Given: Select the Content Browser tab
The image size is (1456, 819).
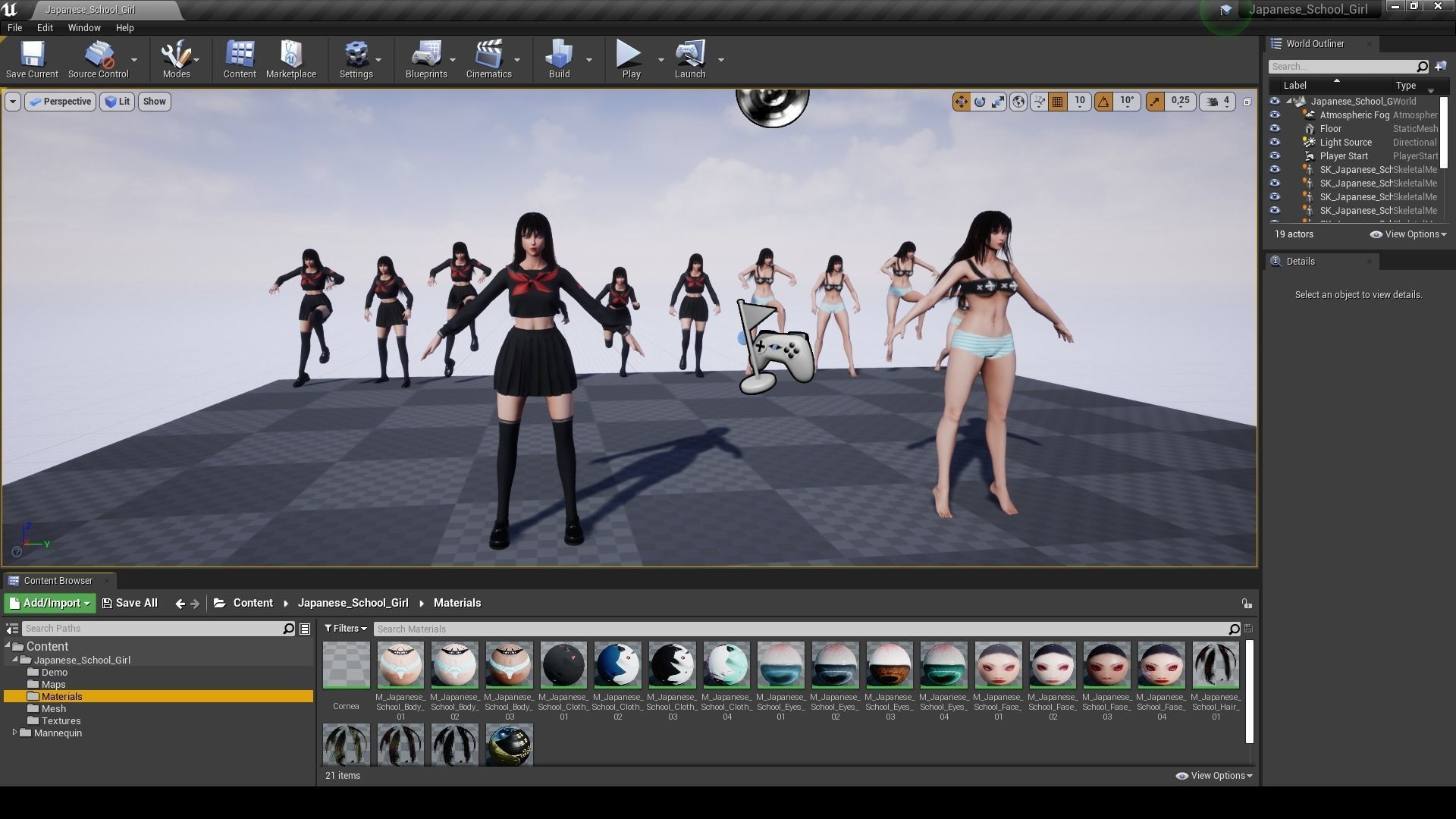Looking at the screenshot, I should coord(58,581).
